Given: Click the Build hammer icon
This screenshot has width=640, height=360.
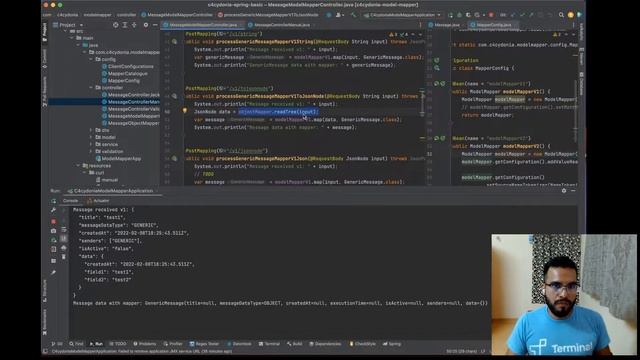Looking at the screenshot, I should pyautogui.click(x=353, y=15).
